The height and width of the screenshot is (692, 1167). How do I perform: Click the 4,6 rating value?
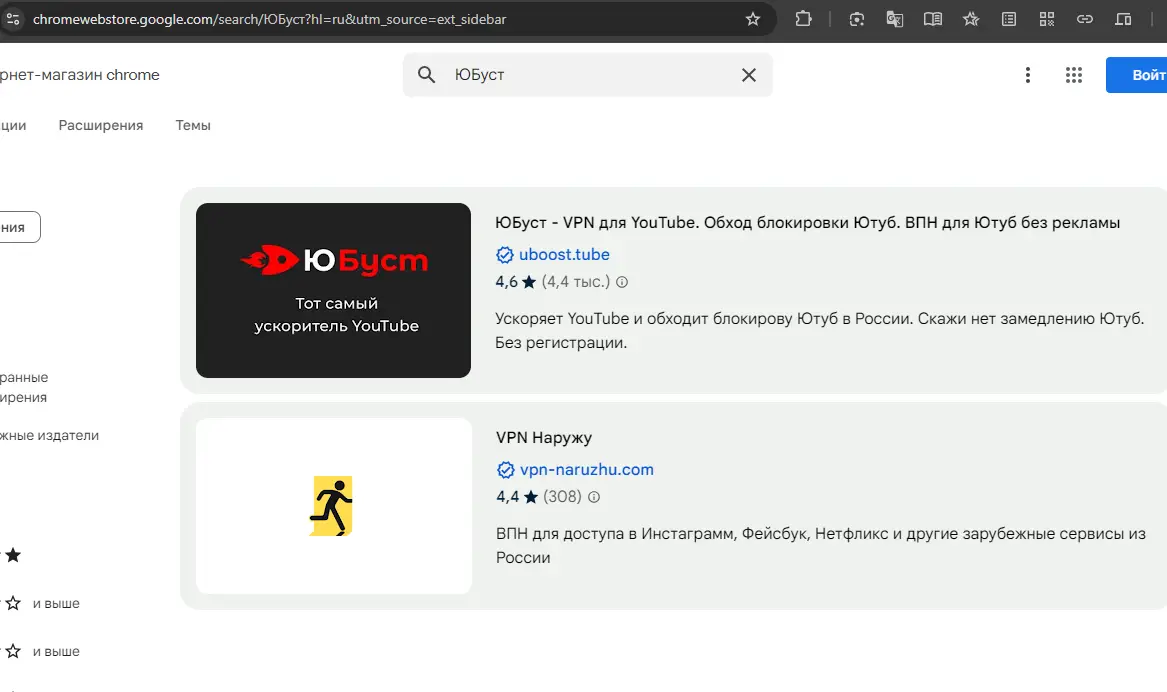[506, 282]
